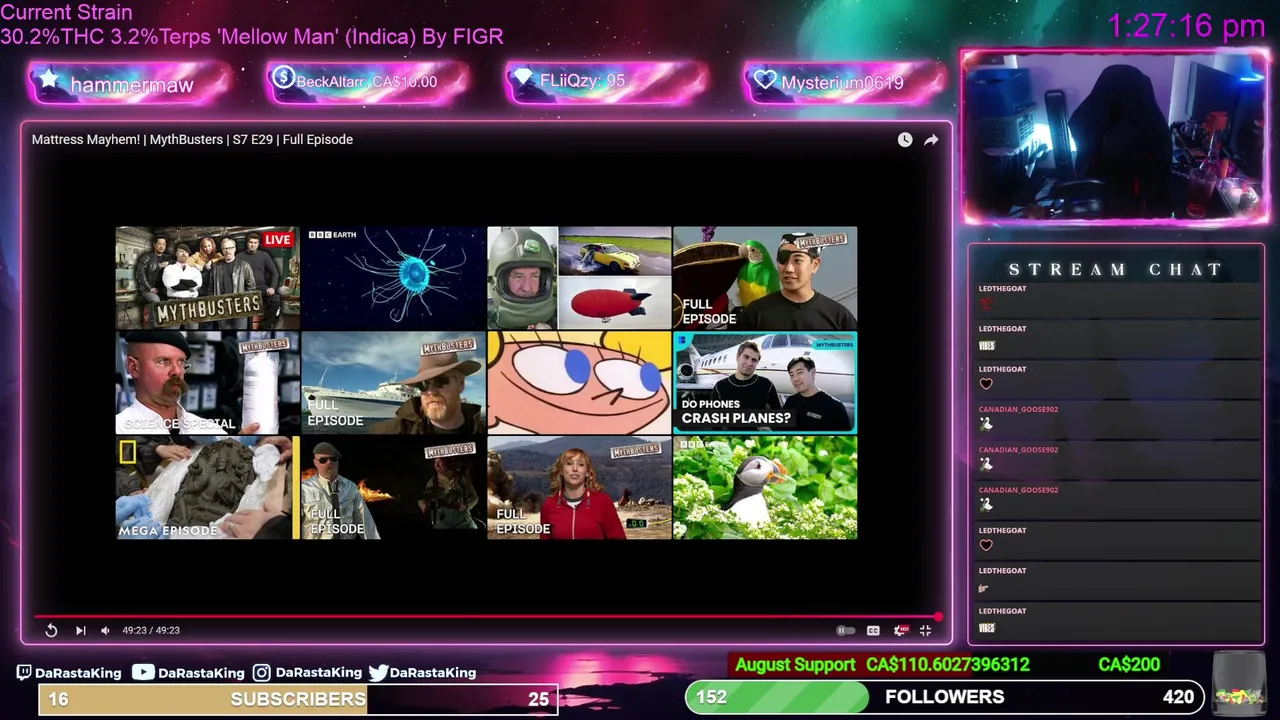Open the explosion Full Episode thumbnail

coord(393,488)
